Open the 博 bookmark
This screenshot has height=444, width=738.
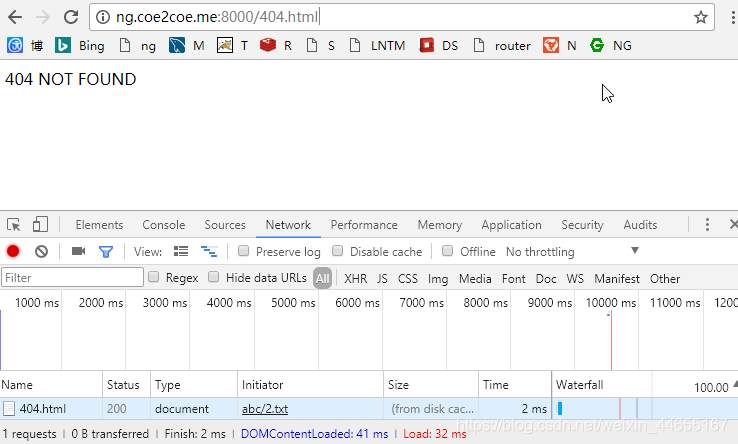pyautogui.click(x=37, y=46)
